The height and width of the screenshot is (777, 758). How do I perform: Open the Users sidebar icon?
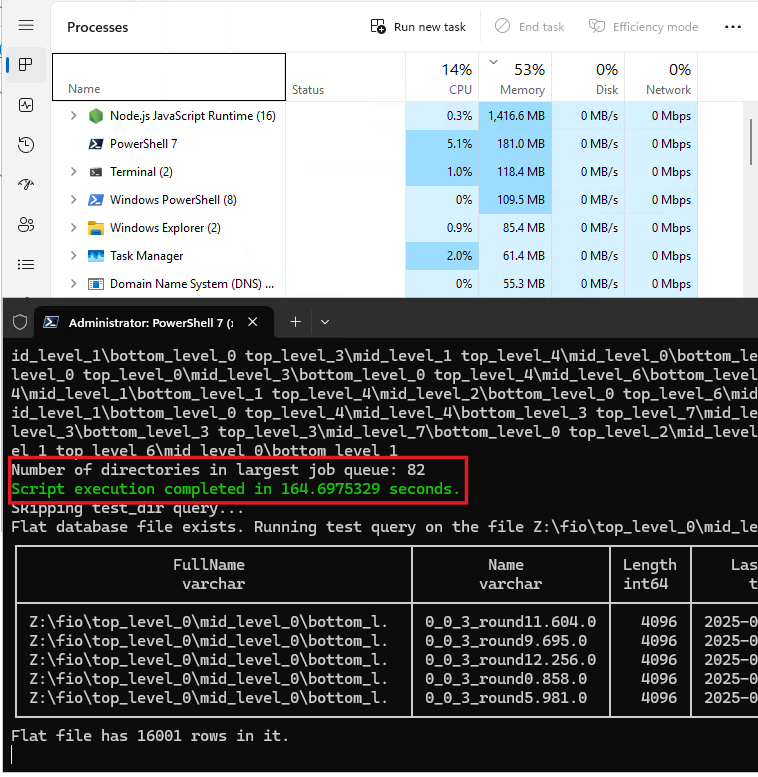pyautogui.click(x=26, y=224)
